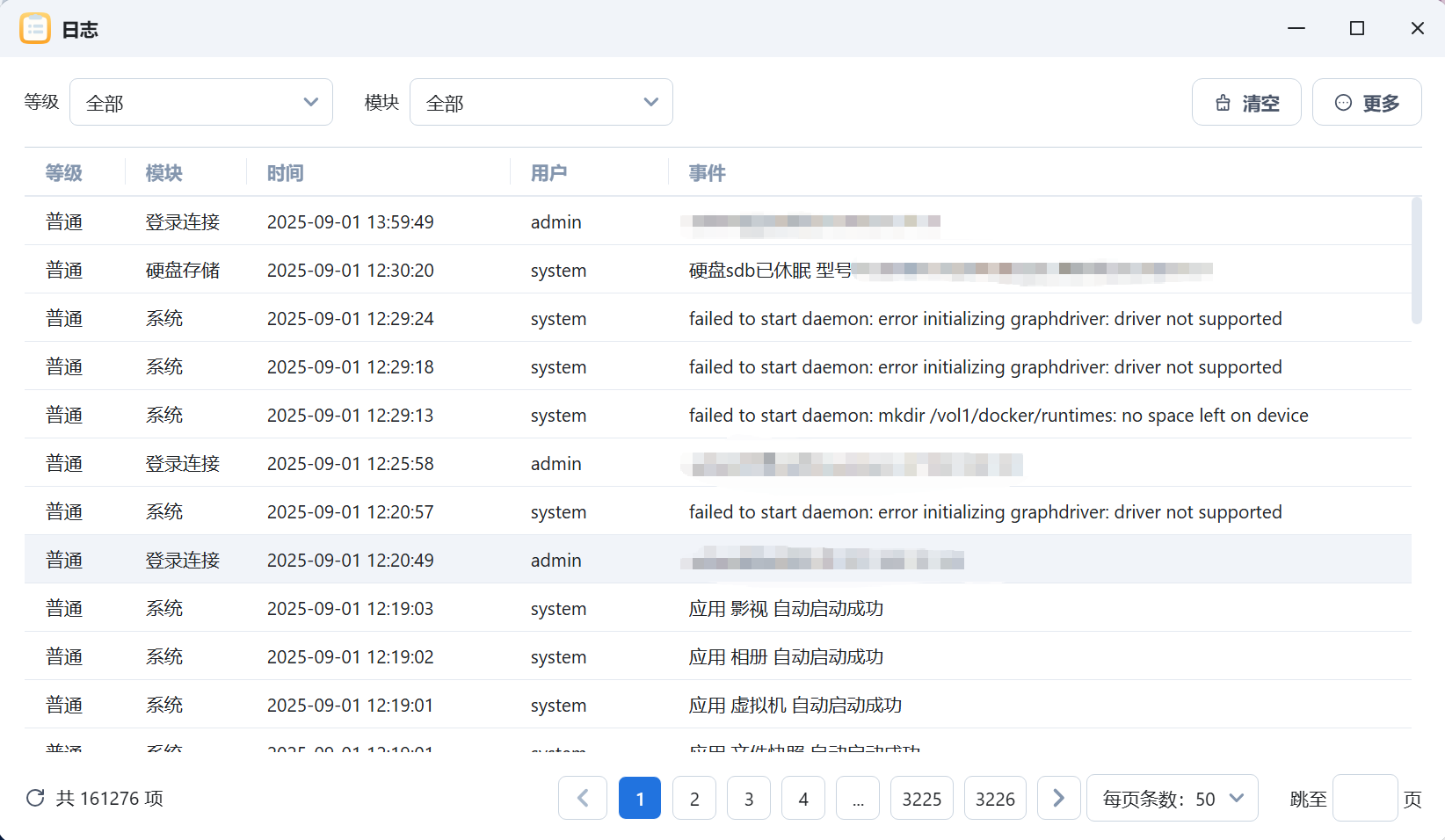The image size is (1445, 840).
Task: Open page 3225 in pagination
Action: (x=921, y=798)
